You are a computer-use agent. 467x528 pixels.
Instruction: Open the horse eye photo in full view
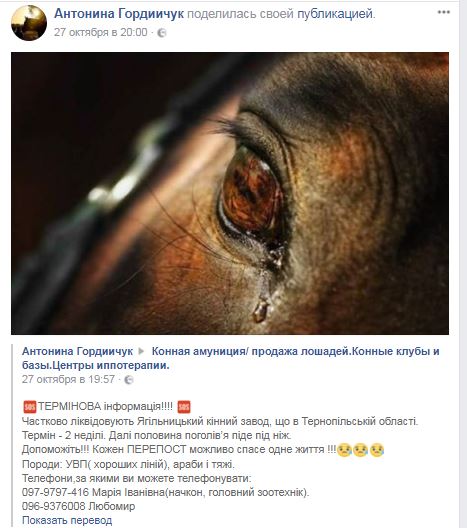[x=230, y=193]
